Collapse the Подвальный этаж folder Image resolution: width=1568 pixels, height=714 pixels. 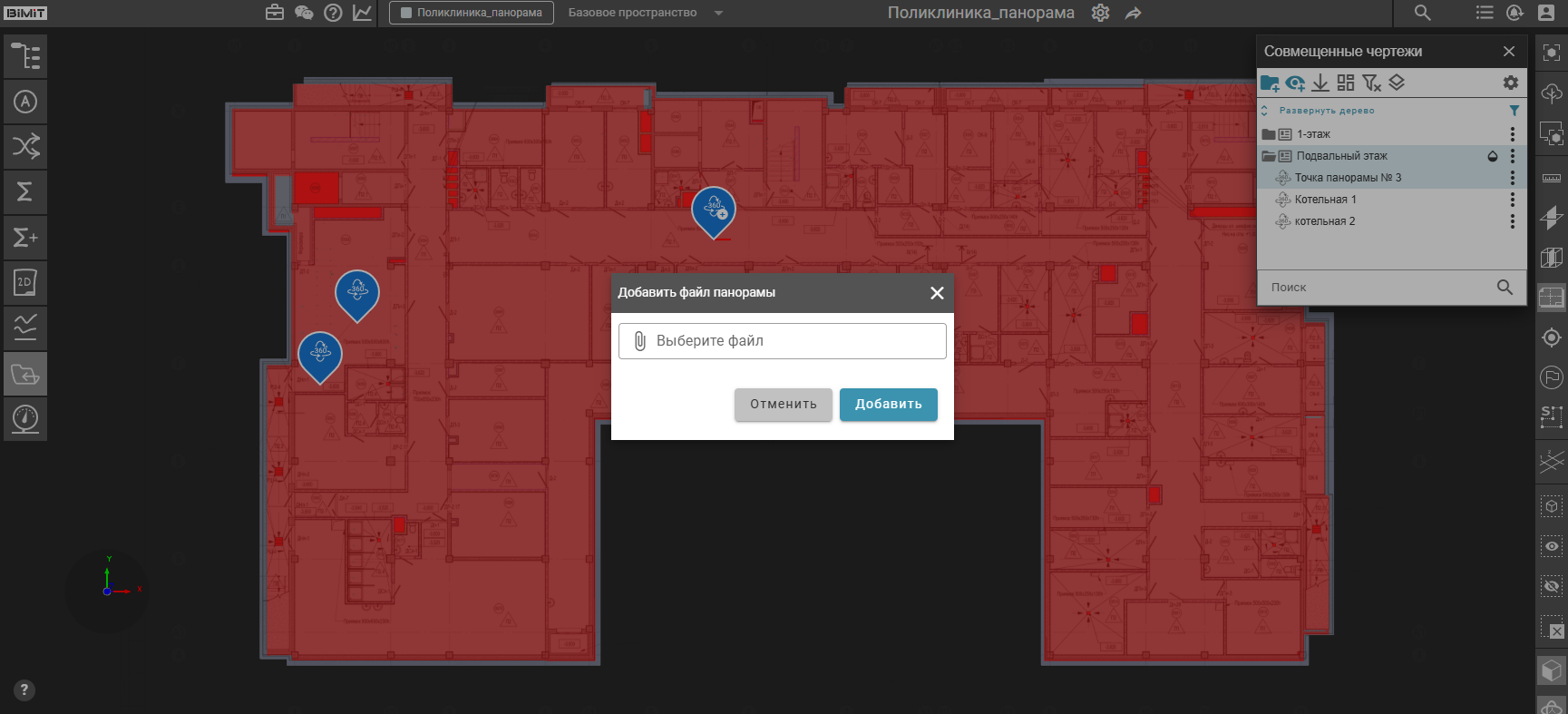point(1269,156)
